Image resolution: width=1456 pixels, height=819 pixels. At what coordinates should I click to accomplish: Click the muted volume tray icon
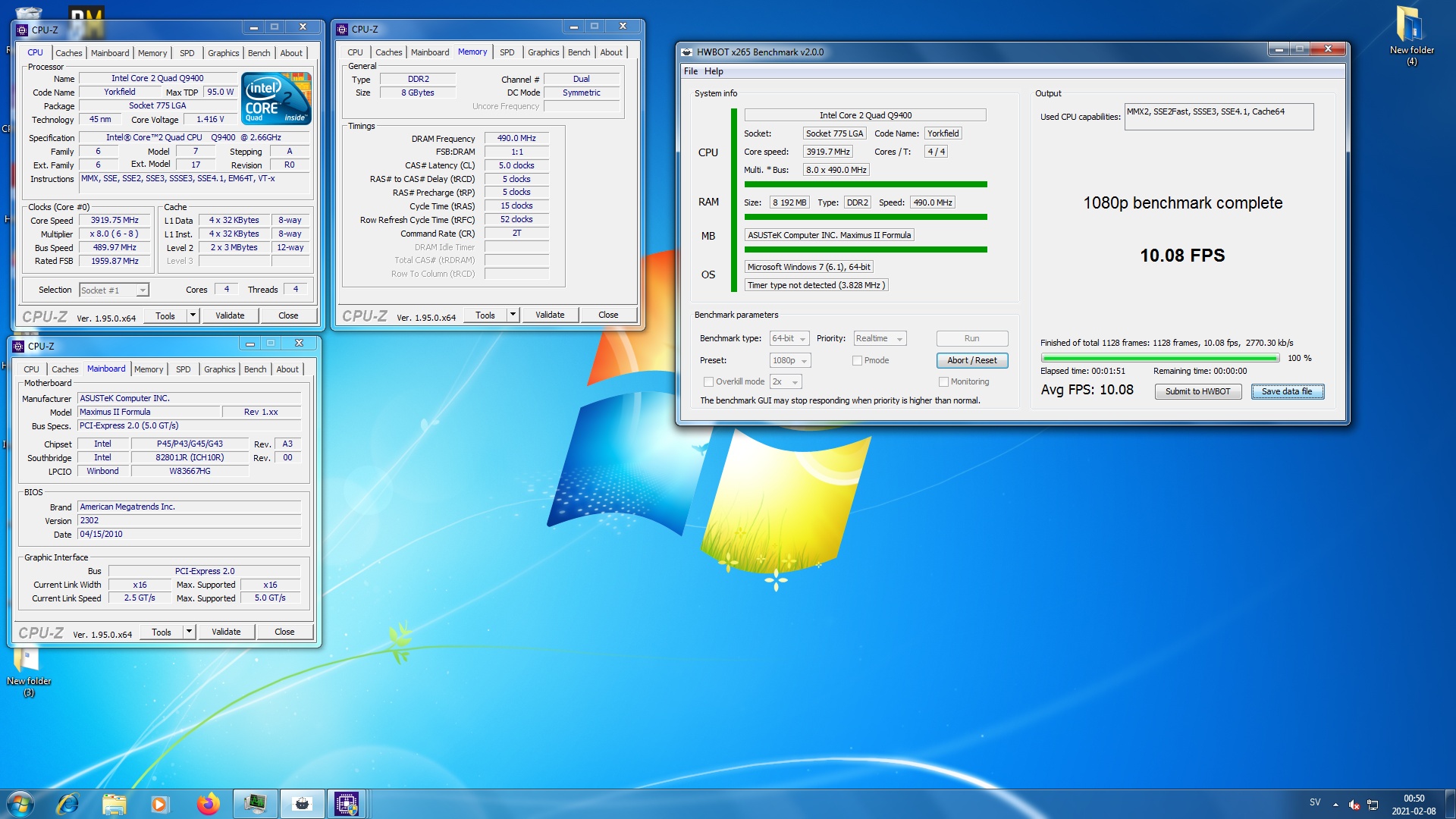(x=1354, y=805)
